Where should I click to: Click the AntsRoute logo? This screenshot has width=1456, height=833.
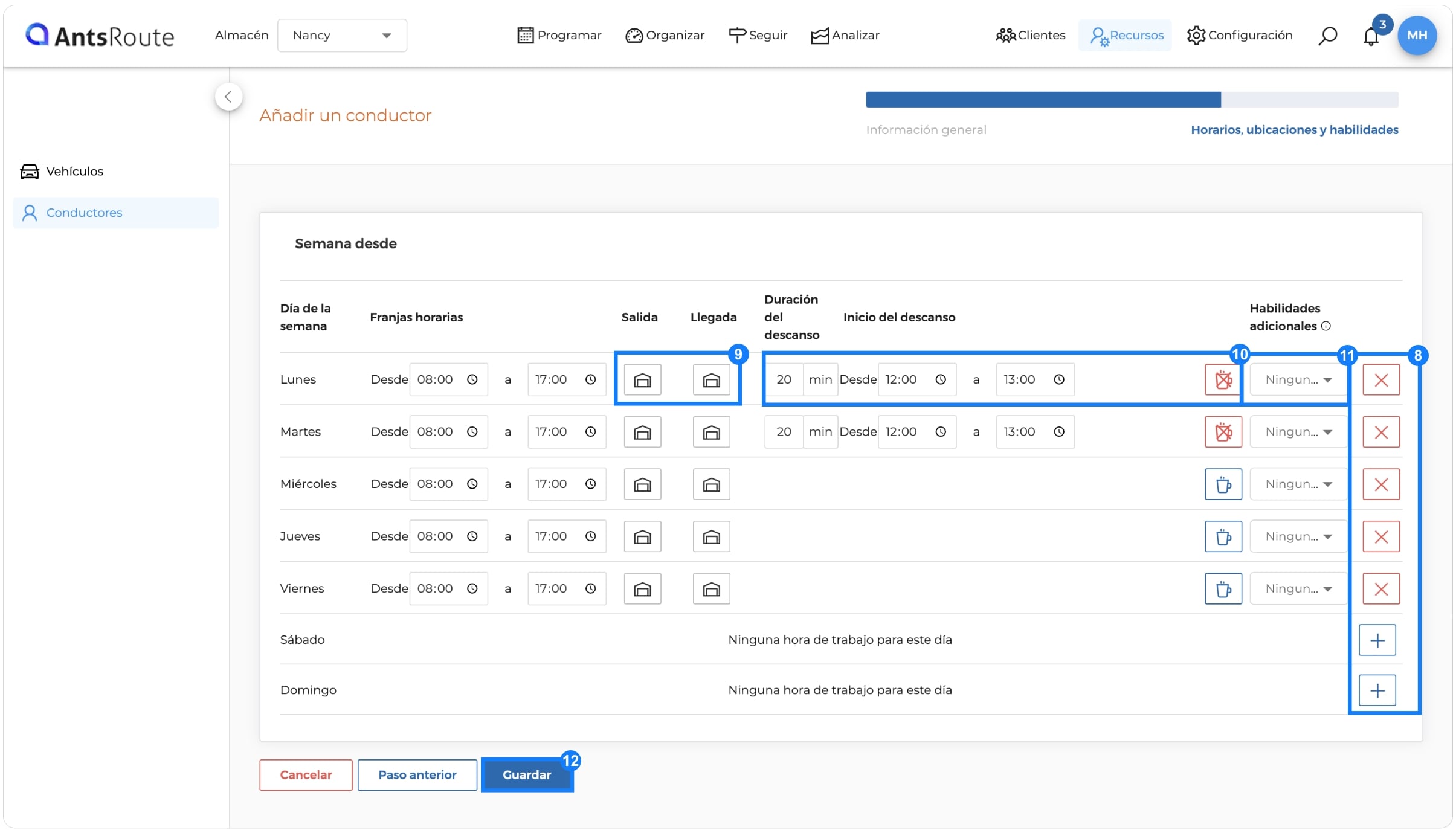click(100, 36)
